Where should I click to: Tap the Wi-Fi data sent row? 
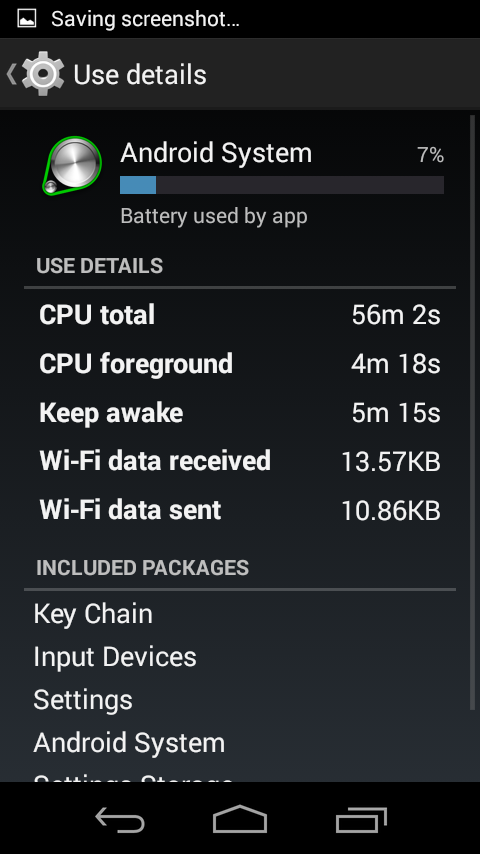point(240,510)
